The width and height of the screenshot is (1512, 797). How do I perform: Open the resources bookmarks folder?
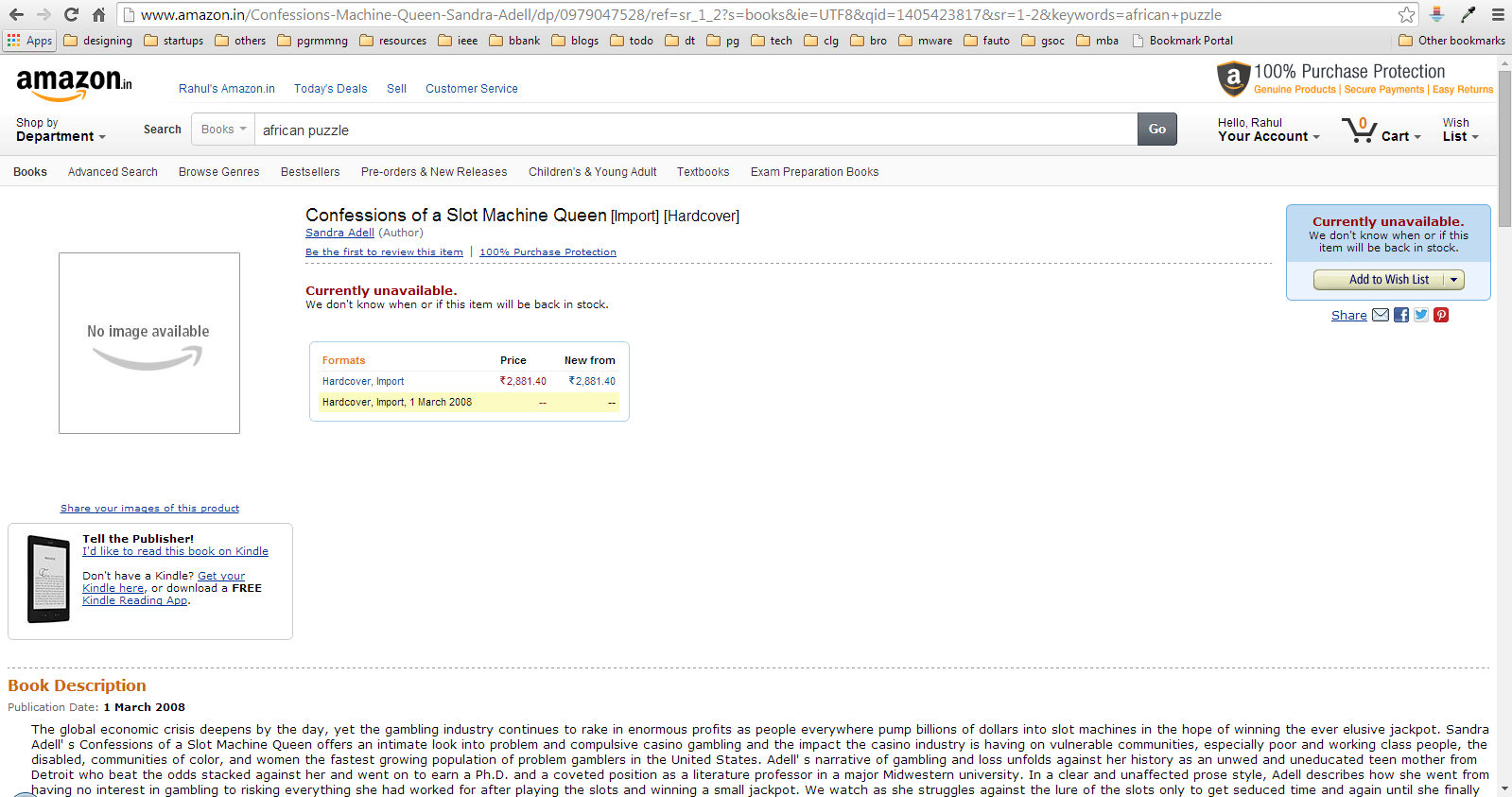click(x=393, y=41)
